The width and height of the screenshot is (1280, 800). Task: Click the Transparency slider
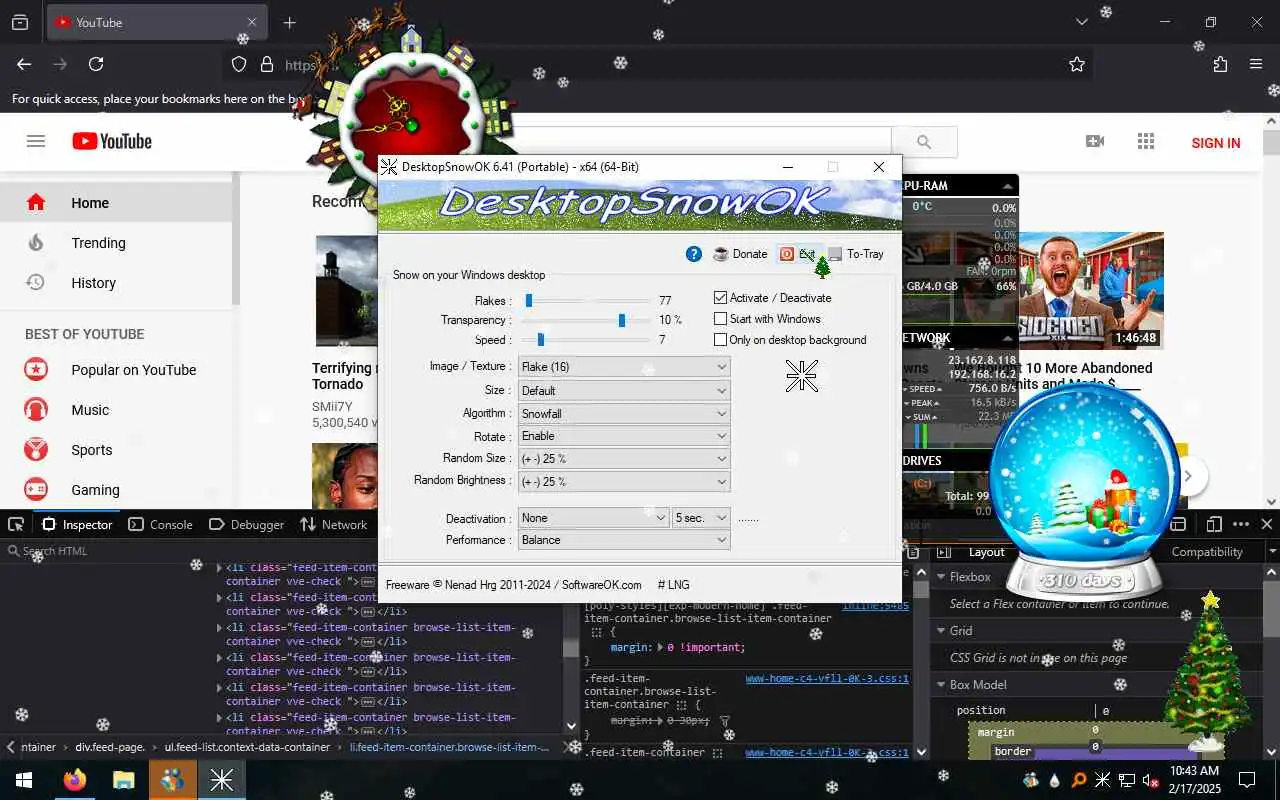585,320
